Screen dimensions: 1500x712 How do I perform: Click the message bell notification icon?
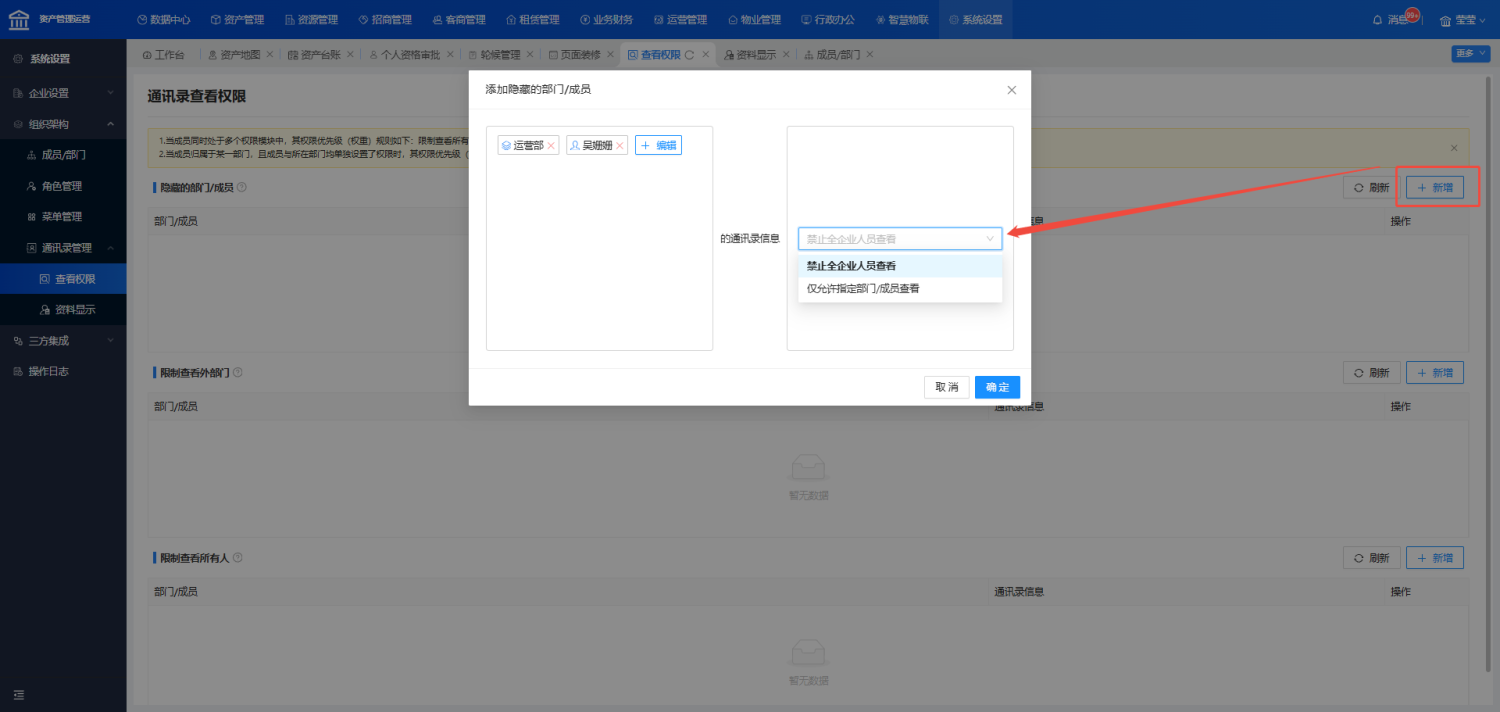1378,20
